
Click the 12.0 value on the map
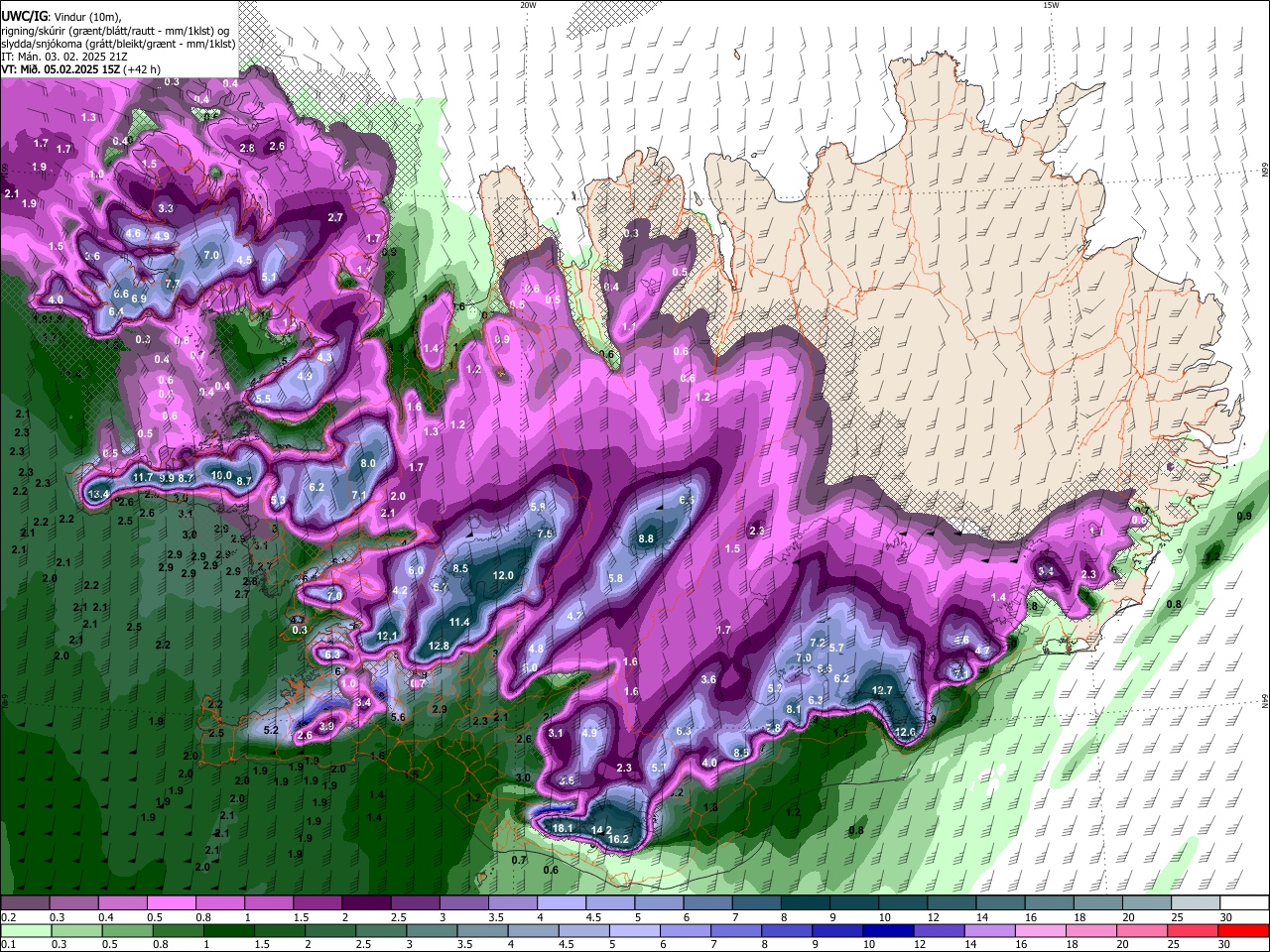[x=503, y=575]
